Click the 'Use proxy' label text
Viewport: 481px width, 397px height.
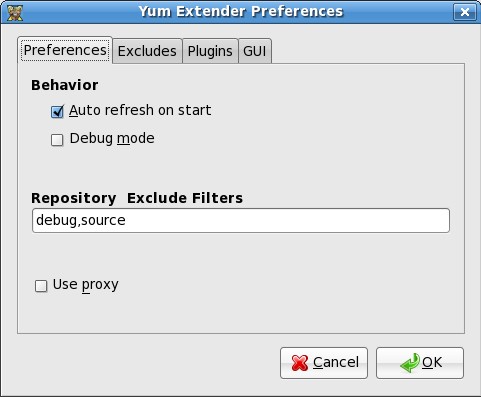(x=86, y=285)
